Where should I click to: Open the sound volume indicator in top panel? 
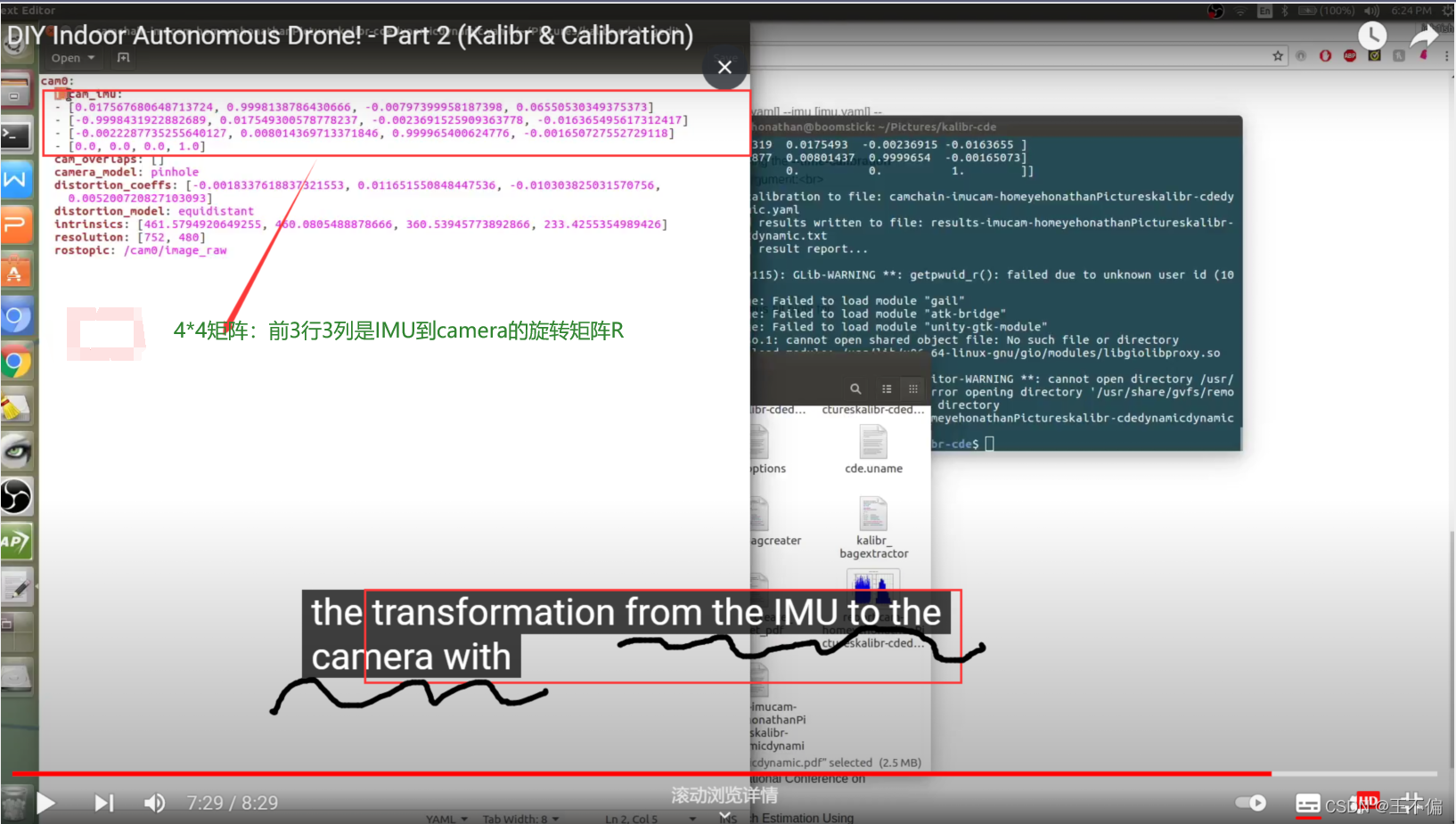point(1371,11)
